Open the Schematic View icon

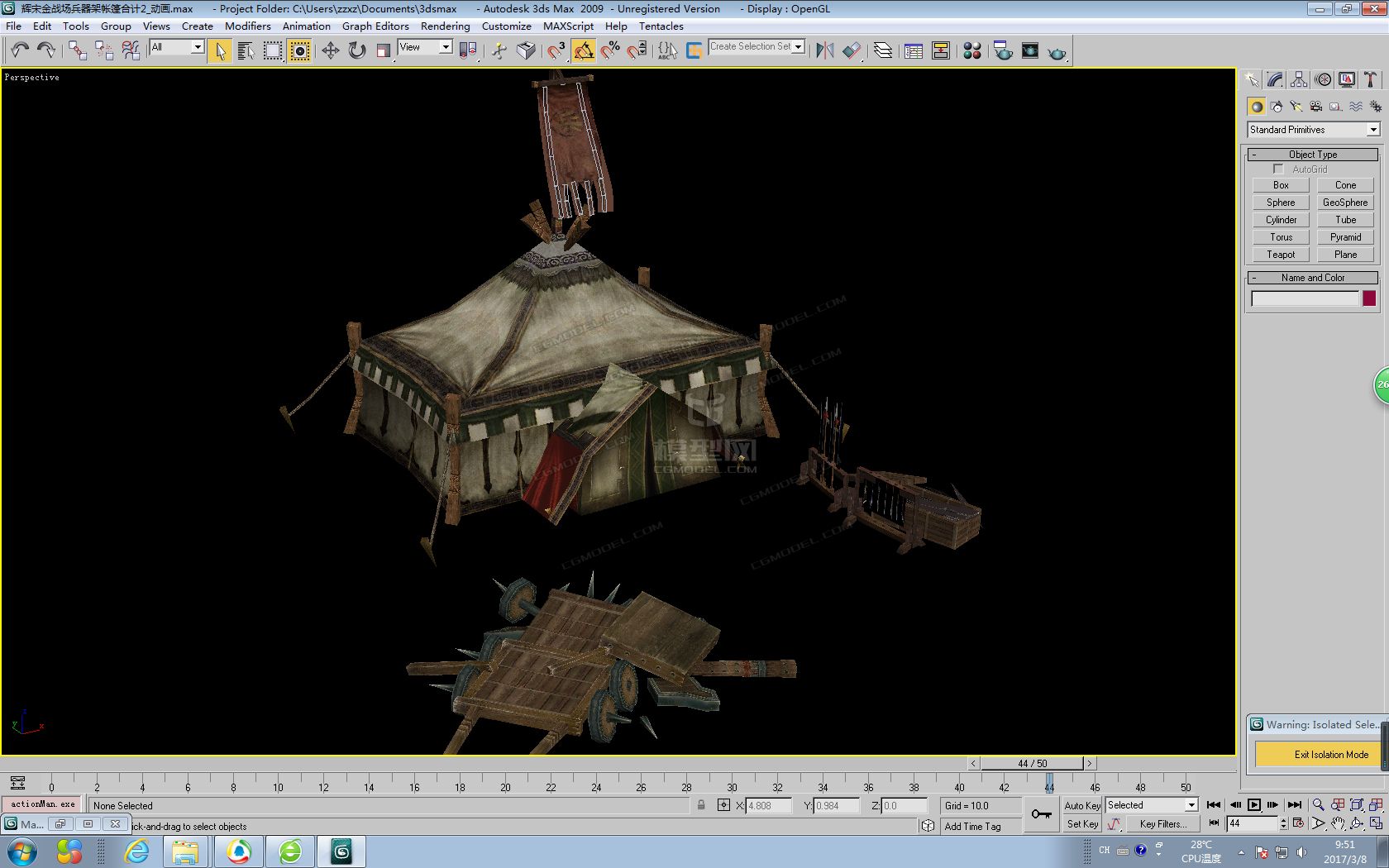point(941,50)
